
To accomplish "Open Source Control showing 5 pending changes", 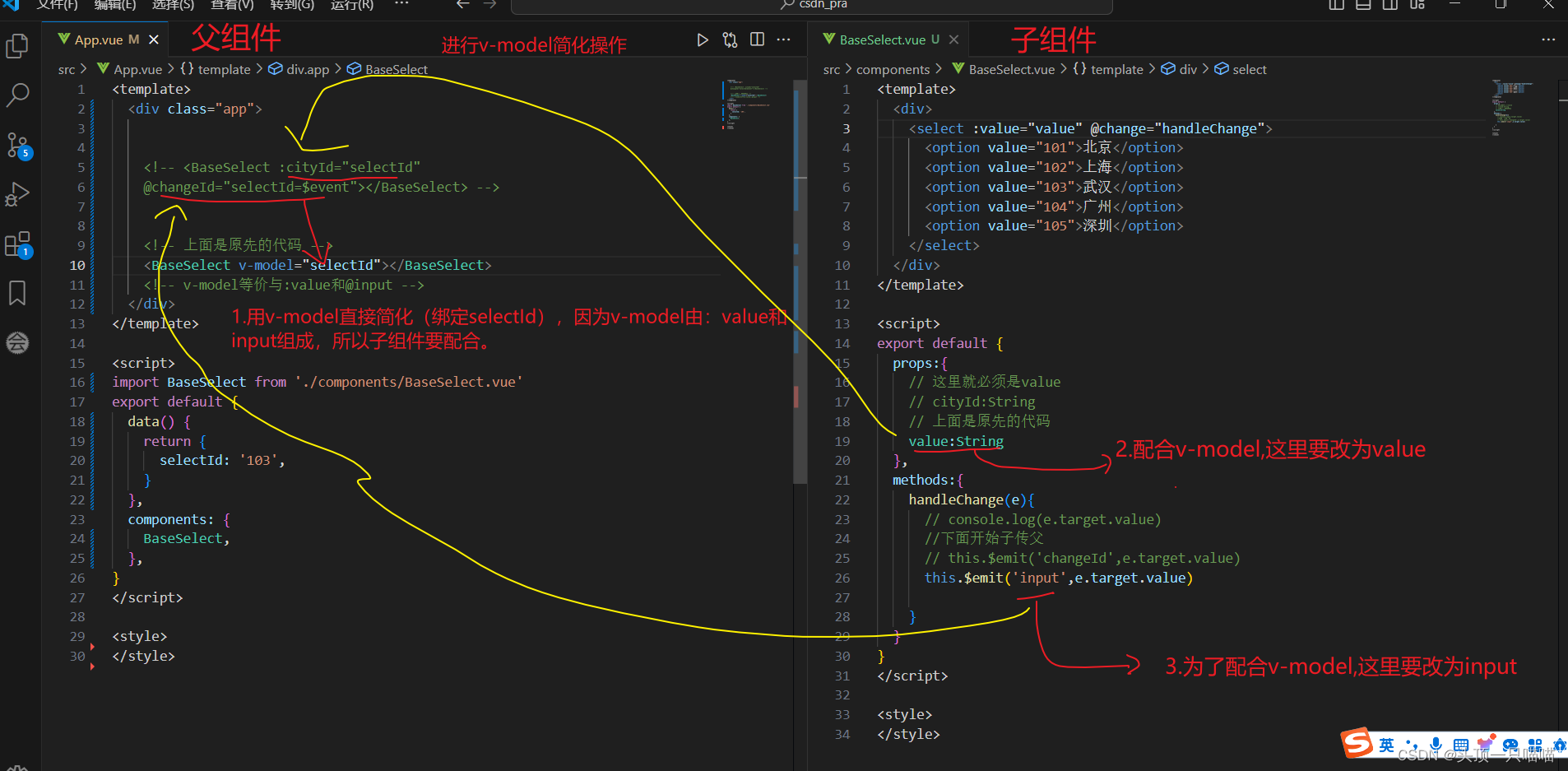I will (x=17, y=145).
